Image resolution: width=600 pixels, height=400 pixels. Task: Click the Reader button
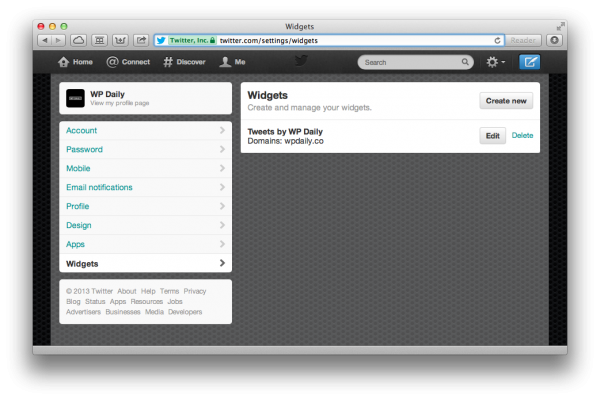click(523, 40)
